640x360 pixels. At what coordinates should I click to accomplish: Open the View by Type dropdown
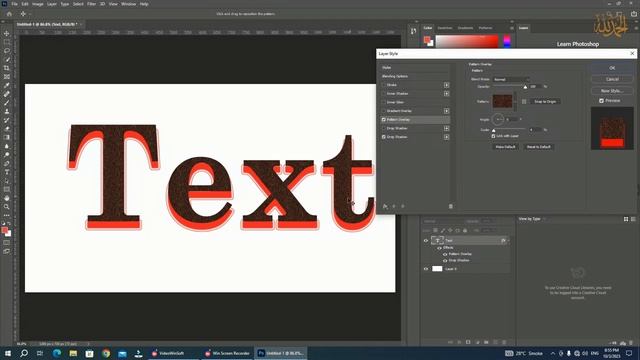532,219
